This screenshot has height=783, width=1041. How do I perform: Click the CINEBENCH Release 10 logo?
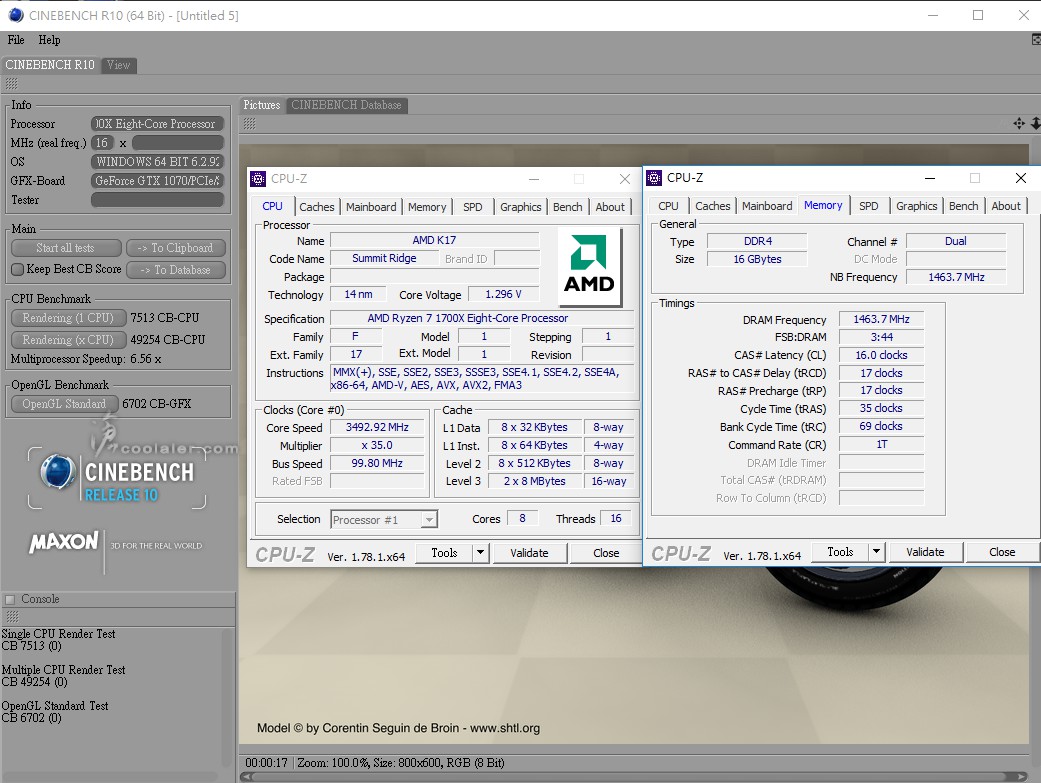tap(117, 478)
